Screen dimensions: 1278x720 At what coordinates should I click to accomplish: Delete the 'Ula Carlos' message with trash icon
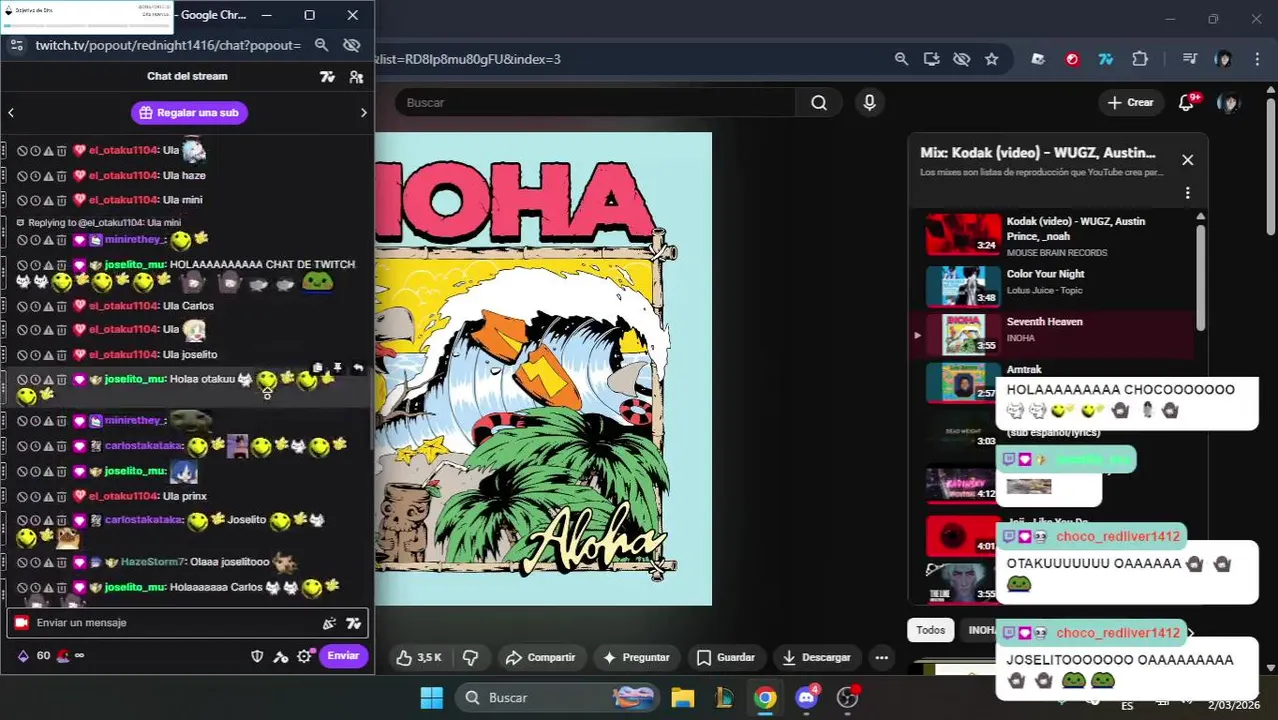click(x=61, y=306)
